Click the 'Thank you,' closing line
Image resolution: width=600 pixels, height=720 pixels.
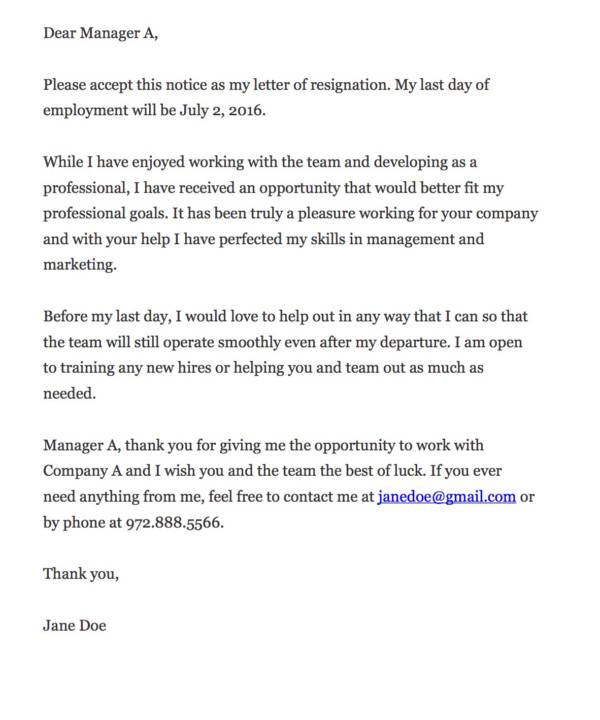pos(81,574)
